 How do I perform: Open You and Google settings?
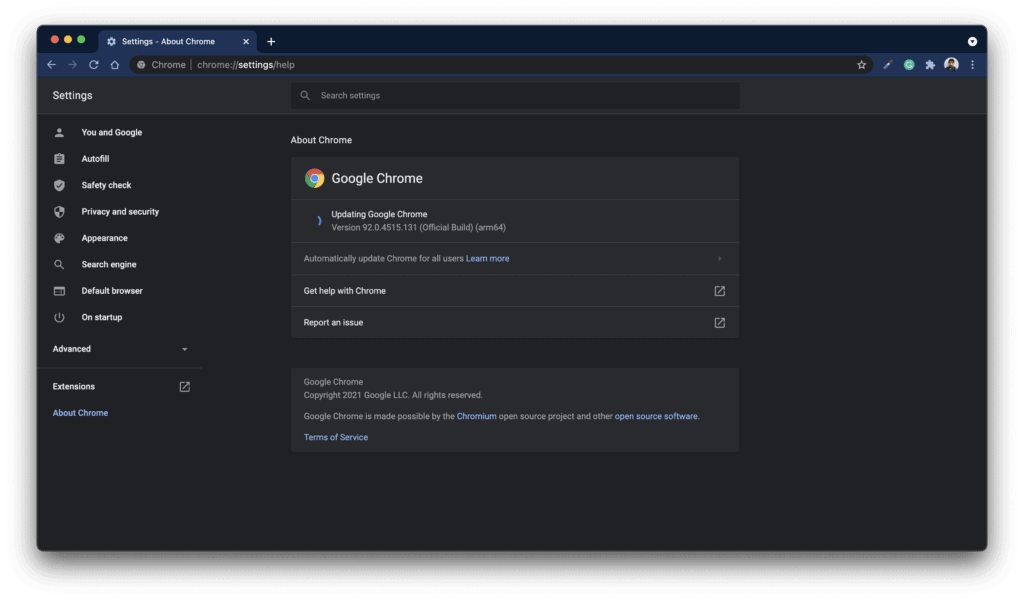coord(112,133)
